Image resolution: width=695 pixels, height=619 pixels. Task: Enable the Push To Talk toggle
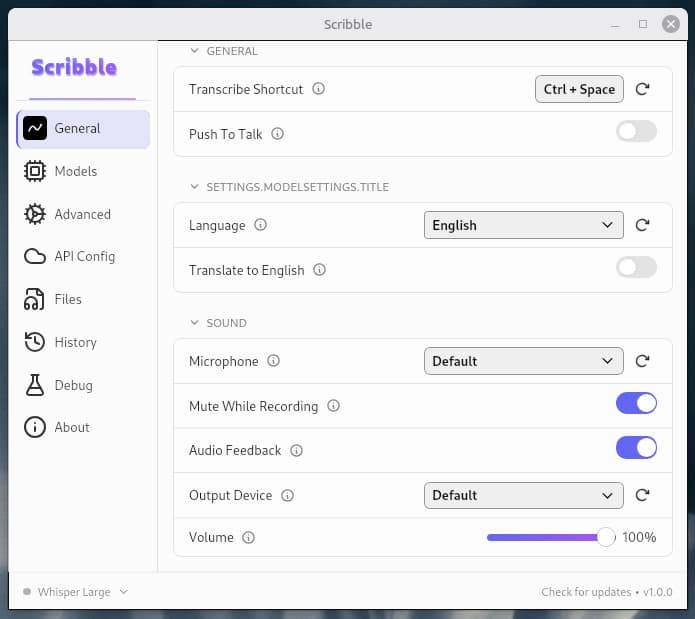636,131
